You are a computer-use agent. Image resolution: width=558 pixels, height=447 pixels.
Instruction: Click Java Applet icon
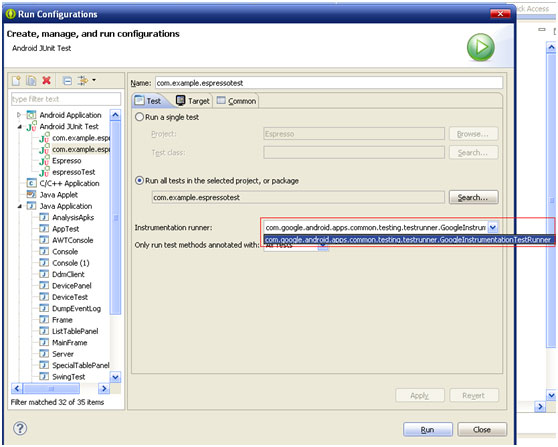[x=31, y=195]
